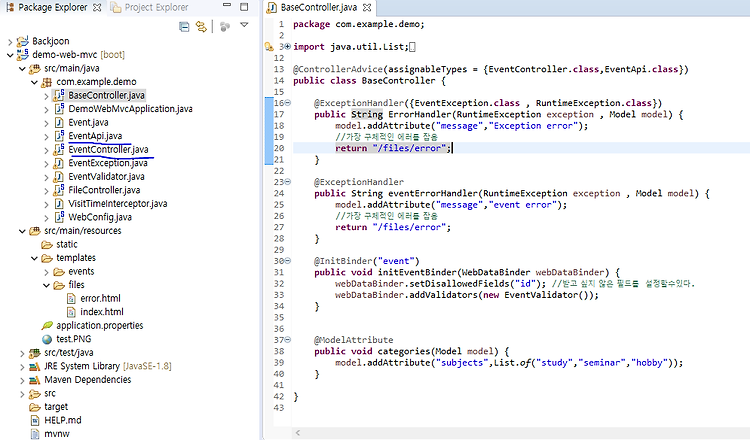750x440 pixels.
Task: Close the BaseController.java editor tab
Action: click(x=367, y=8)
